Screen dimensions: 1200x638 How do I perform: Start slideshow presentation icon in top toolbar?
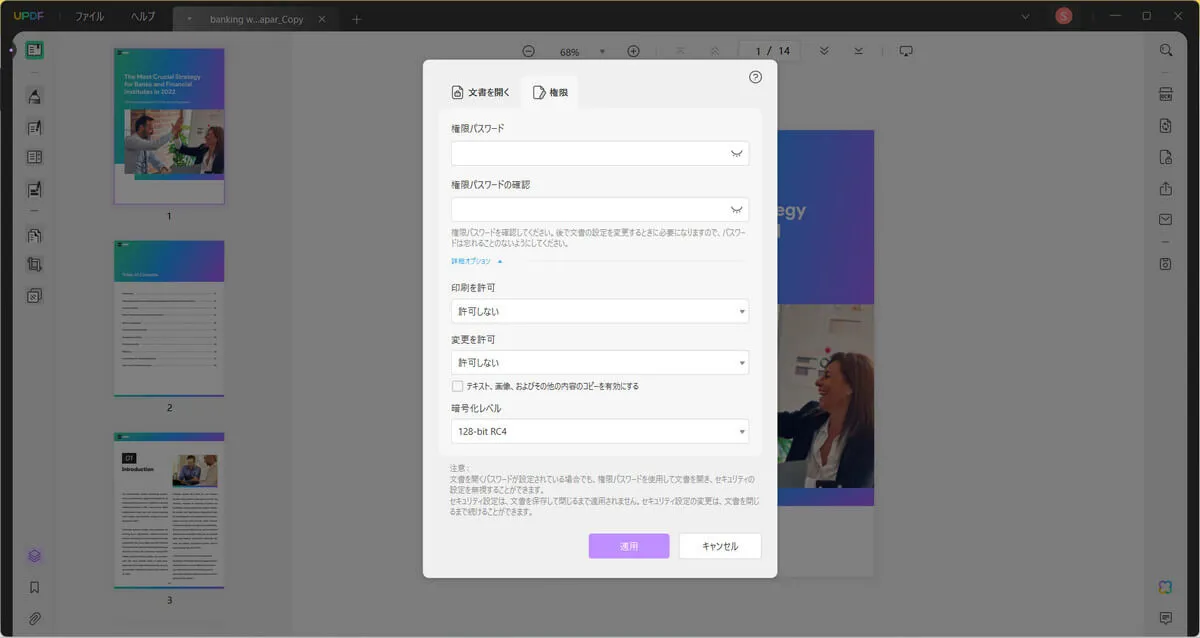(906, 51)
